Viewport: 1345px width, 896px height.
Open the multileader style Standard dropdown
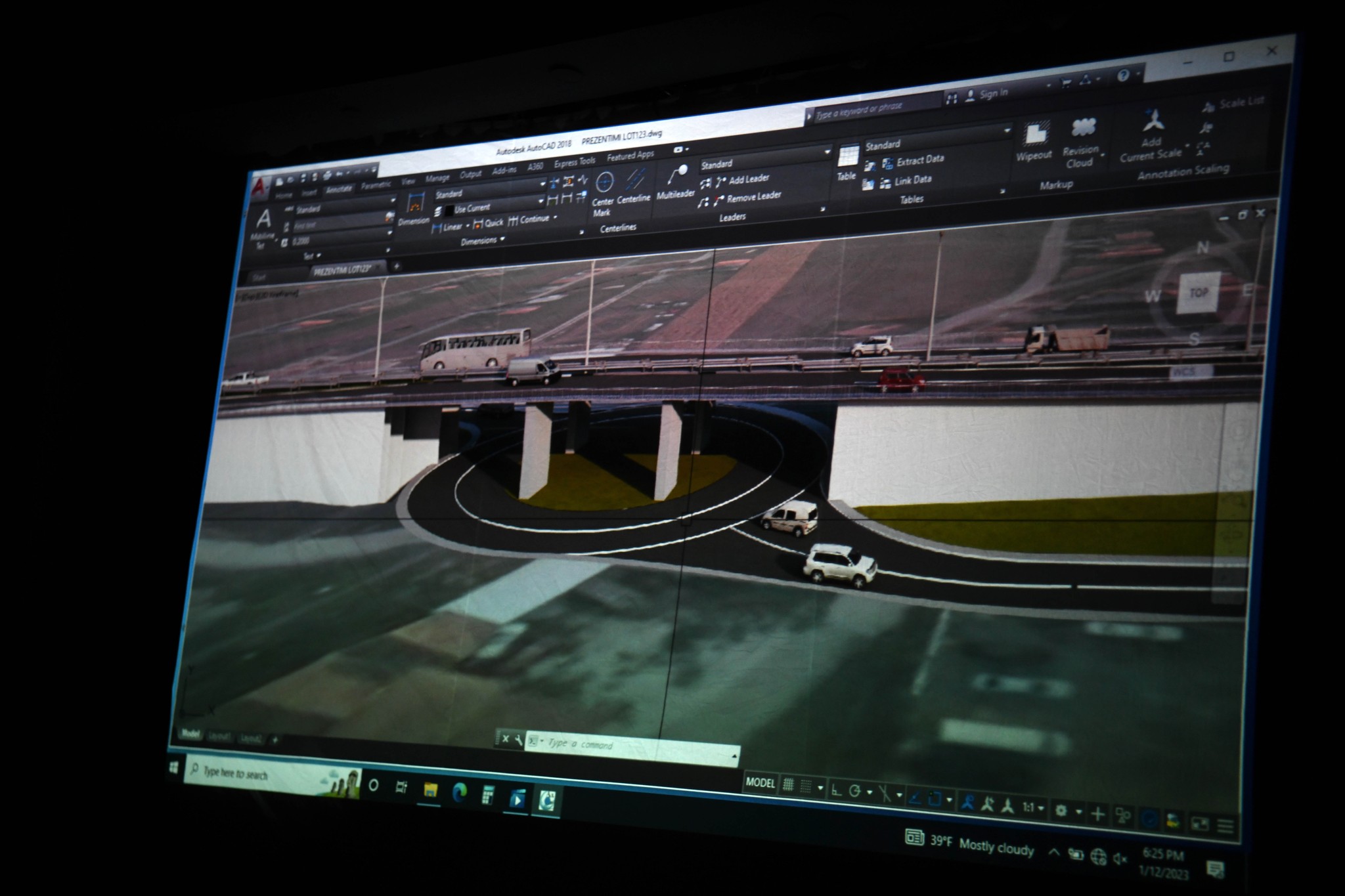765,160
